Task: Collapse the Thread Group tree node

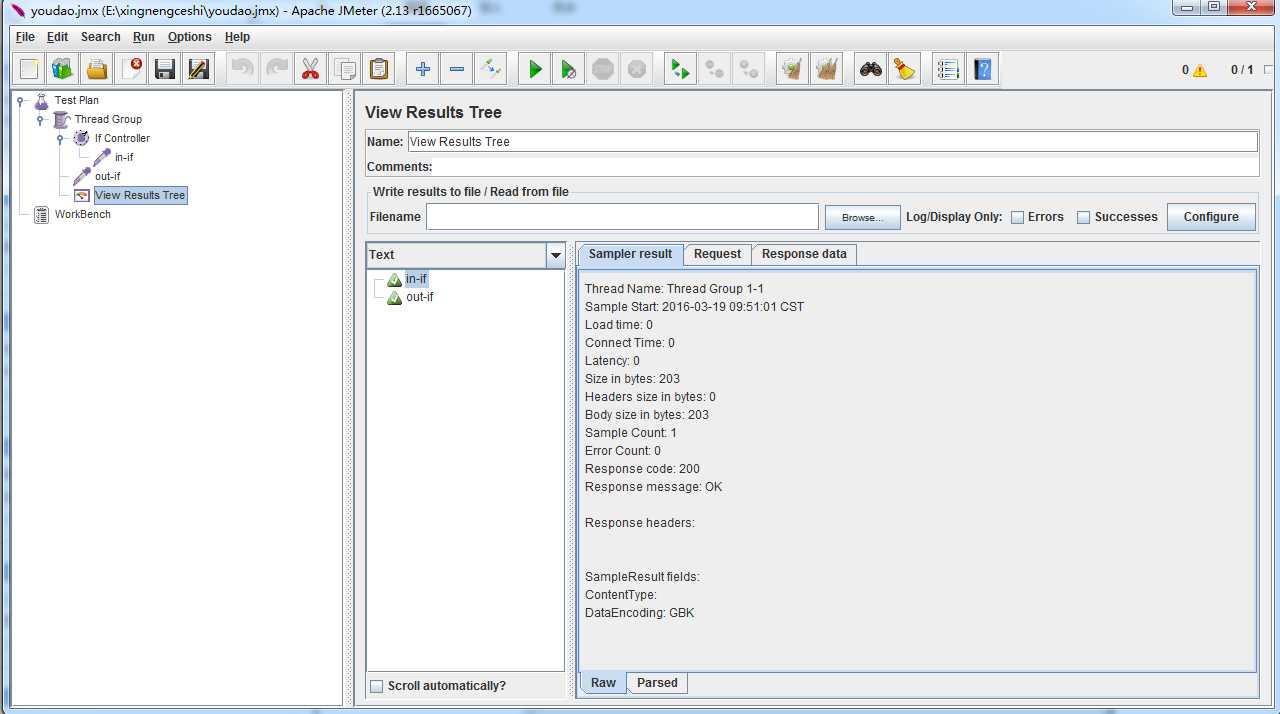Action: coord(40,120)
